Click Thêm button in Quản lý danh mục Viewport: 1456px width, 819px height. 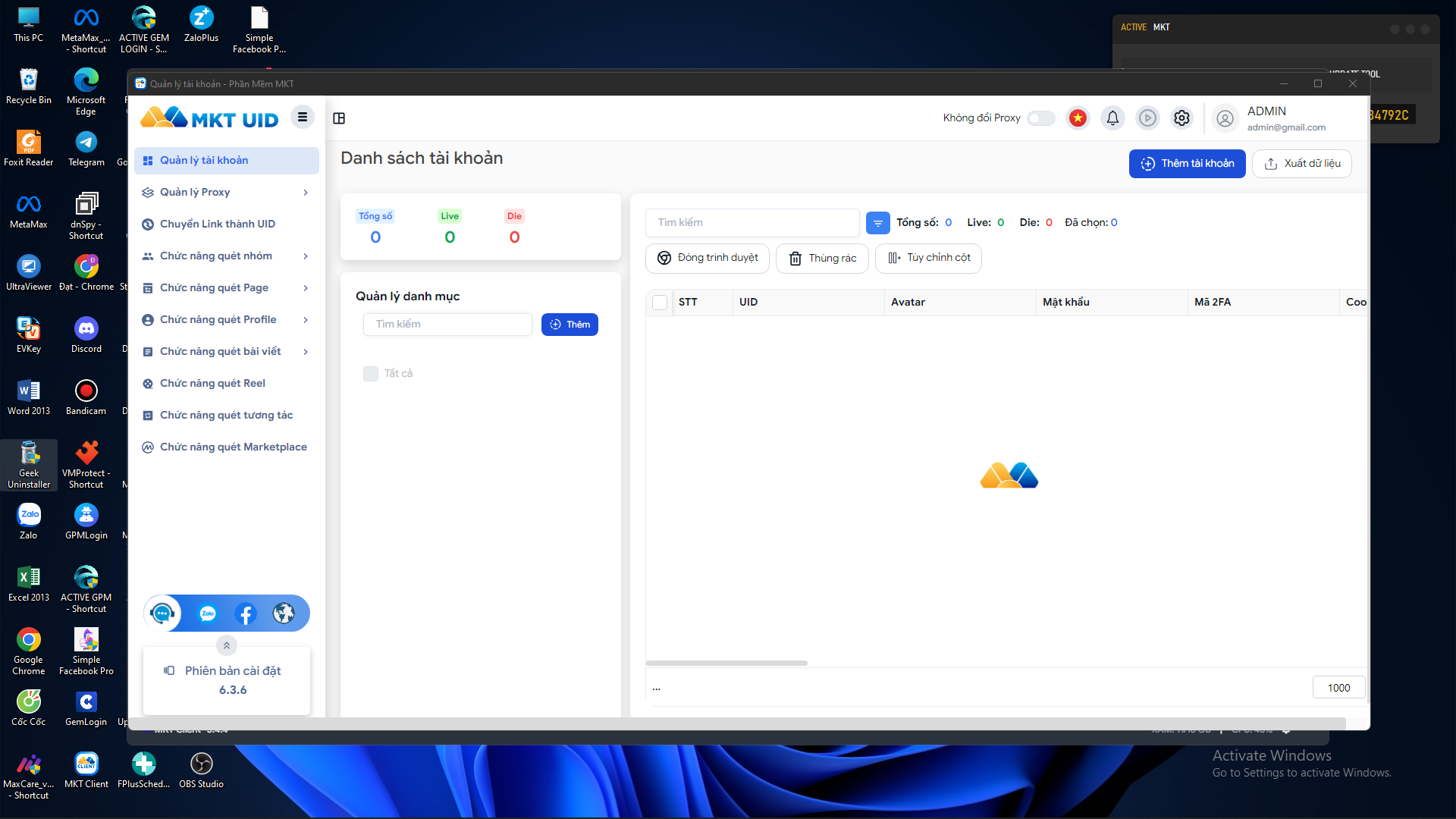(570, 325)
